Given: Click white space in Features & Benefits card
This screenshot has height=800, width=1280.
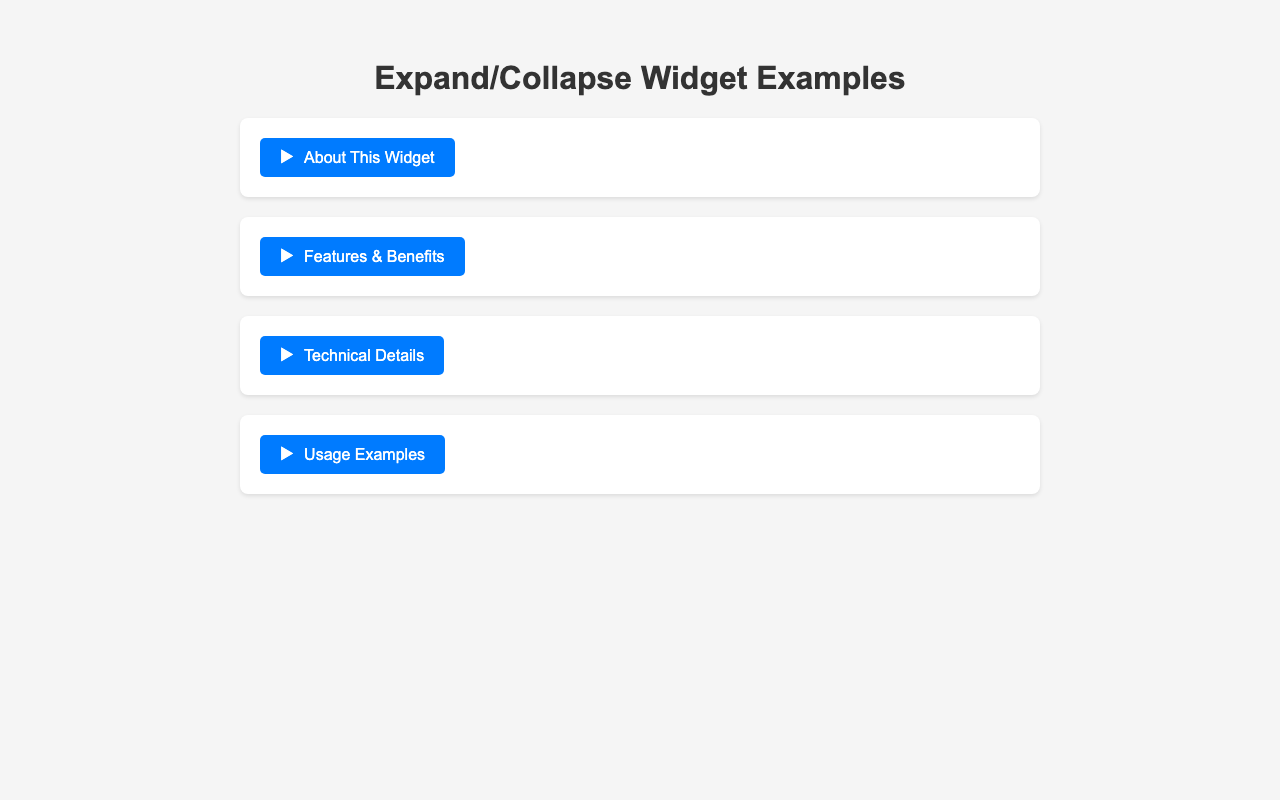Looking at the screenshot, I should point(740,256).
